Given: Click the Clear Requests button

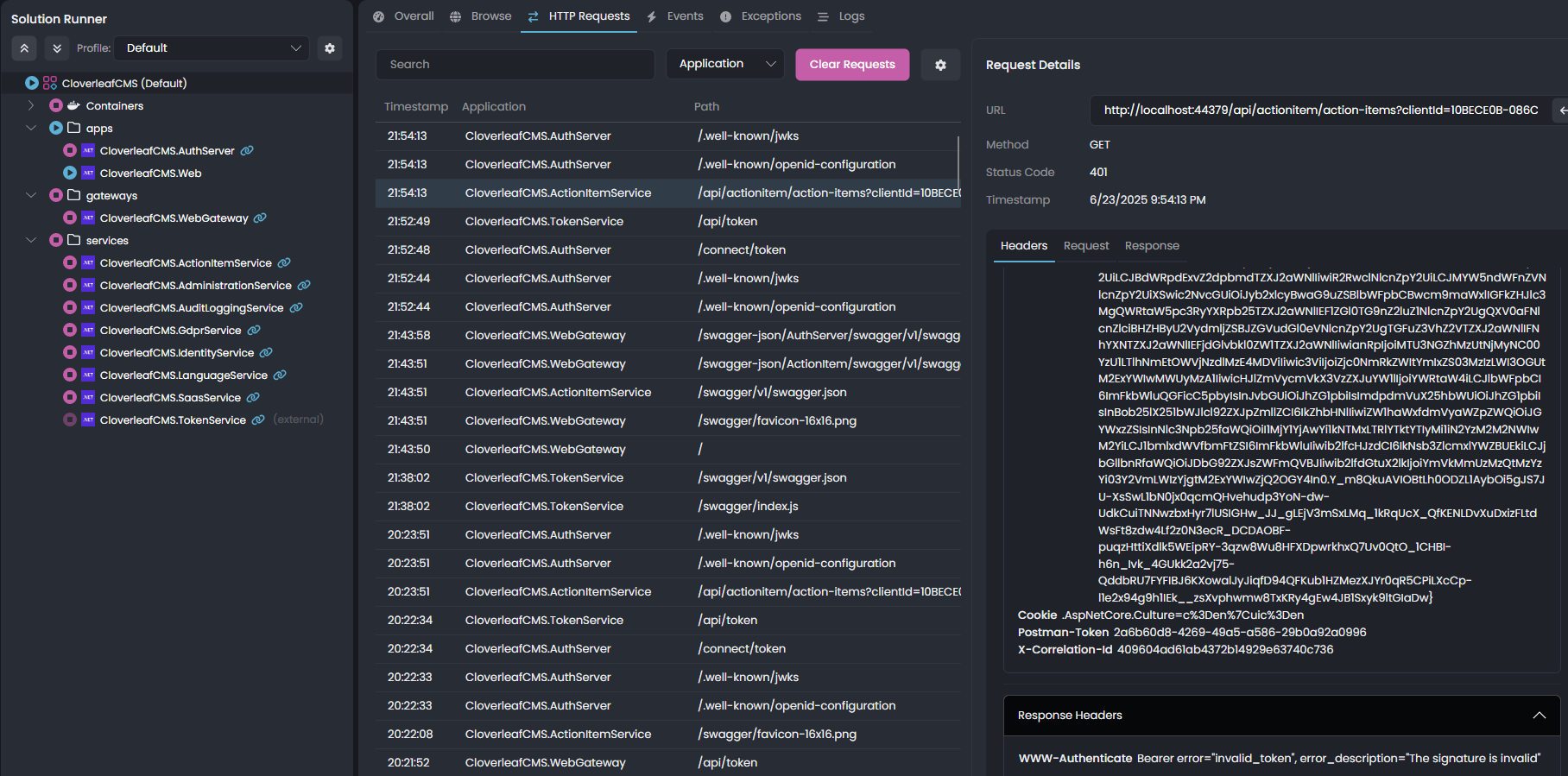Looking at the screenshot, I should pyautogui.click(x=851, y=65).
